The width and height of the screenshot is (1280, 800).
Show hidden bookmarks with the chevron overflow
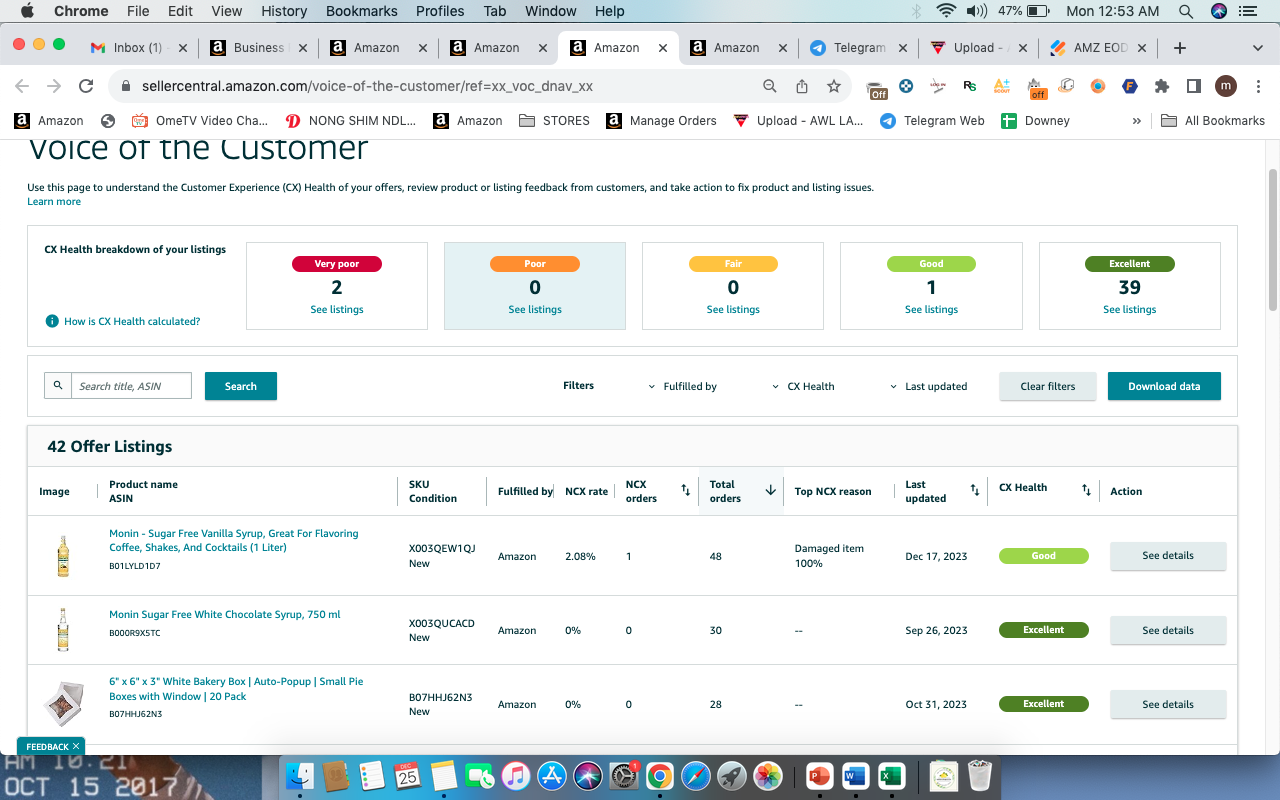(x=1137, y=121)
